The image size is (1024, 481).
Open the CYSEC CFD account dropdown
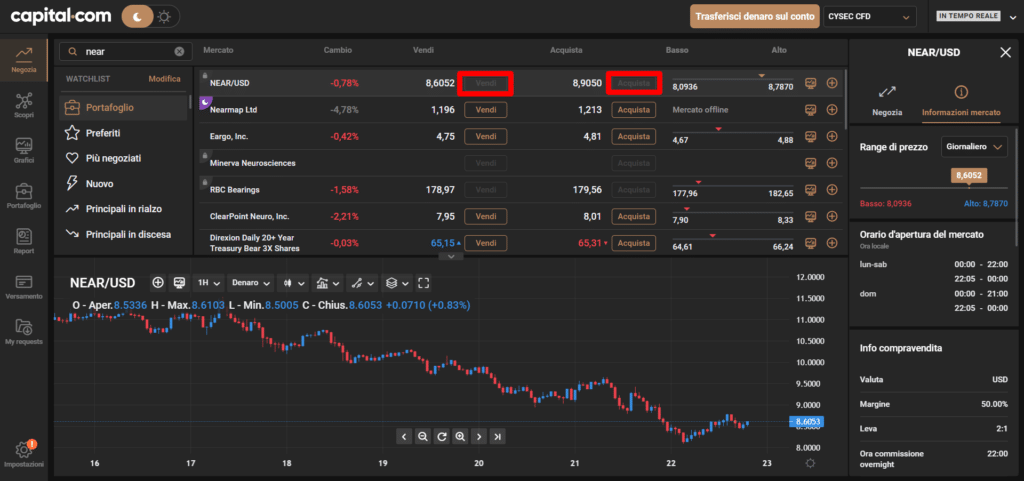[x=869, y=16]
